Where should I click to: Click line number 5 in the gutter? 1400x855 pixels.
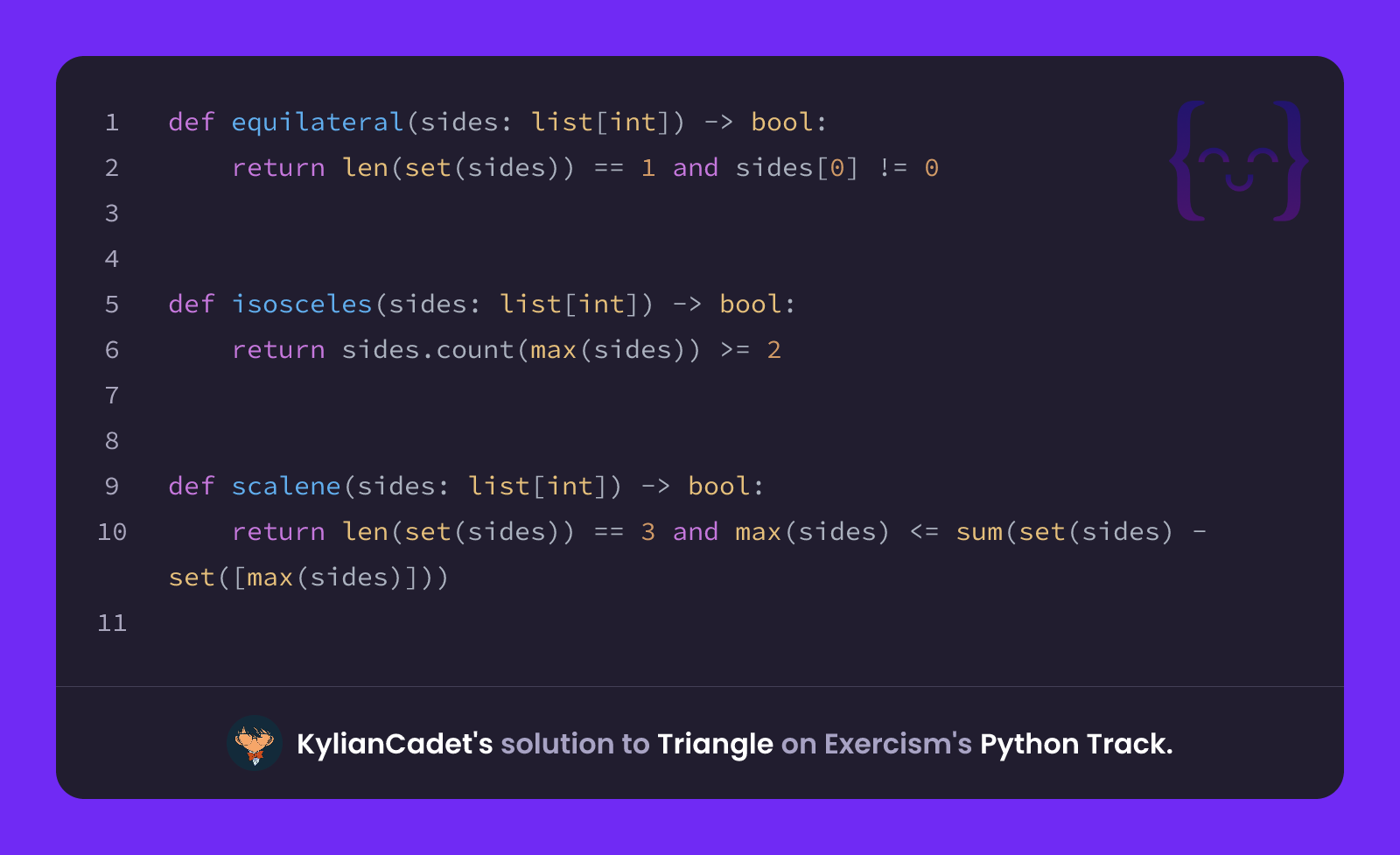coord(112,305)
